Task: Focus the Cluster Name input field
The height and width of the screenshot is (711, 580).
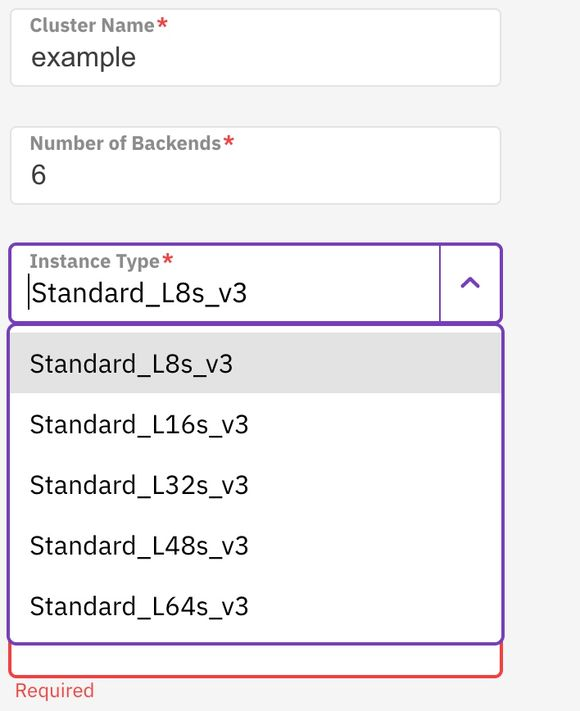Action: pos(255,48)
